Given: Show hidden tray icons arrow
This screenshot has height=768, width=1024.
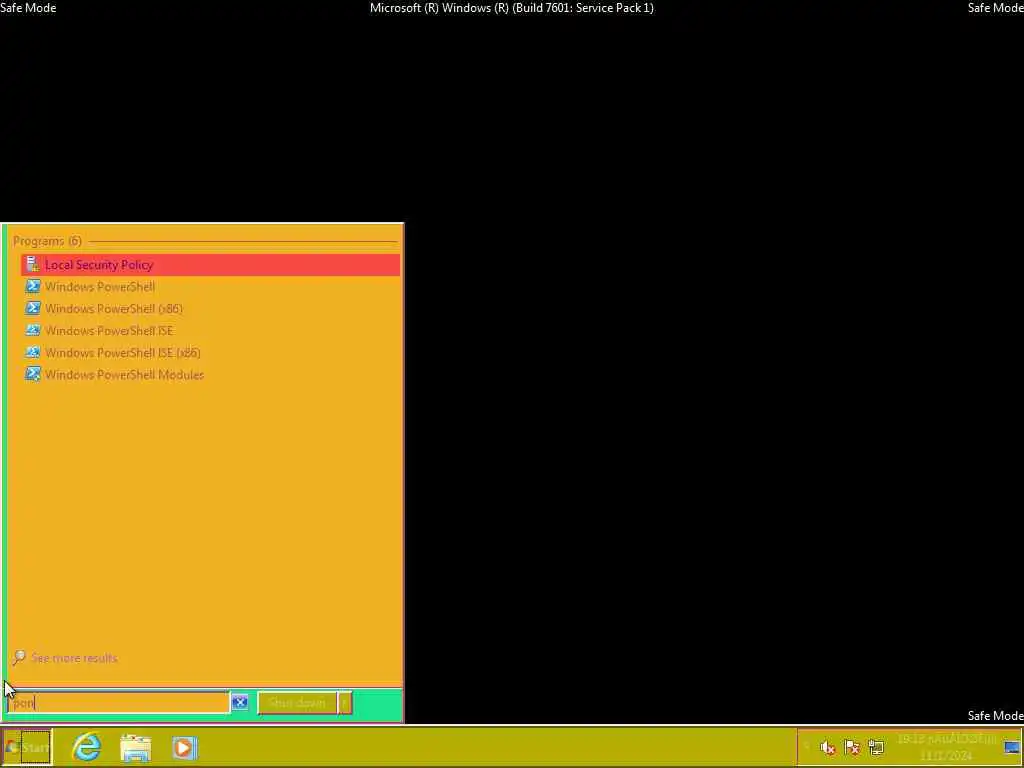Looking at the screenshot, I should 807,747.
